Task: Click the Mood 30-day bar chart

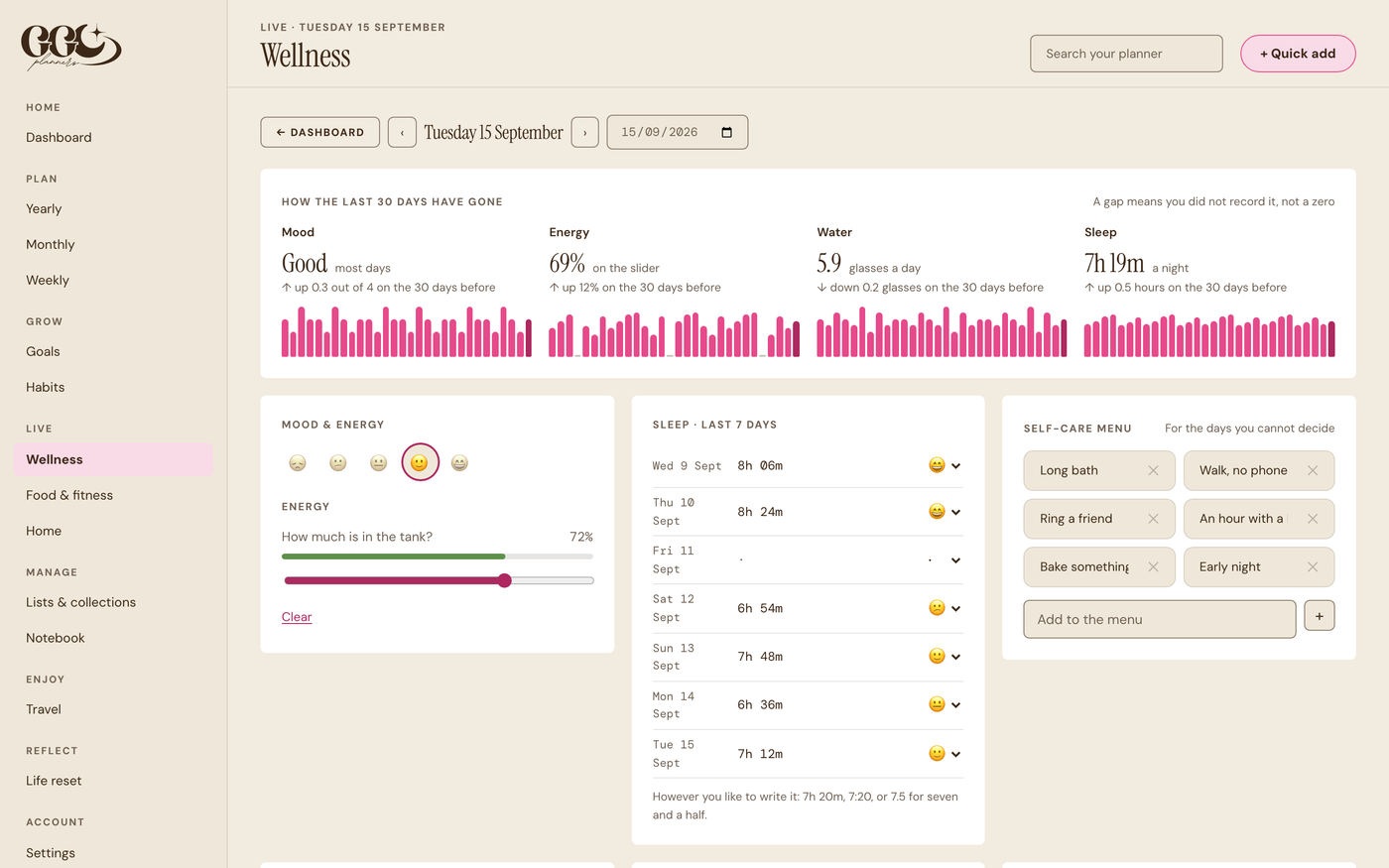Action: 407,331
